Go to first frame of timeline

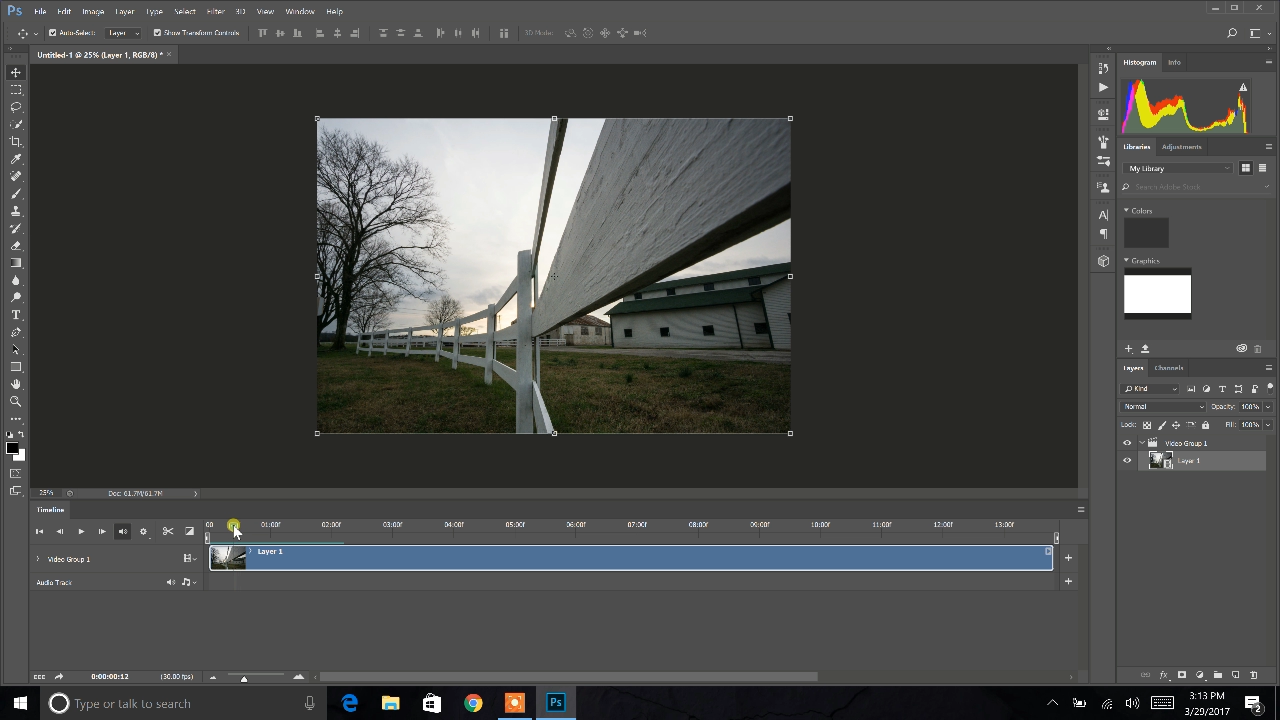click(39, 531)
